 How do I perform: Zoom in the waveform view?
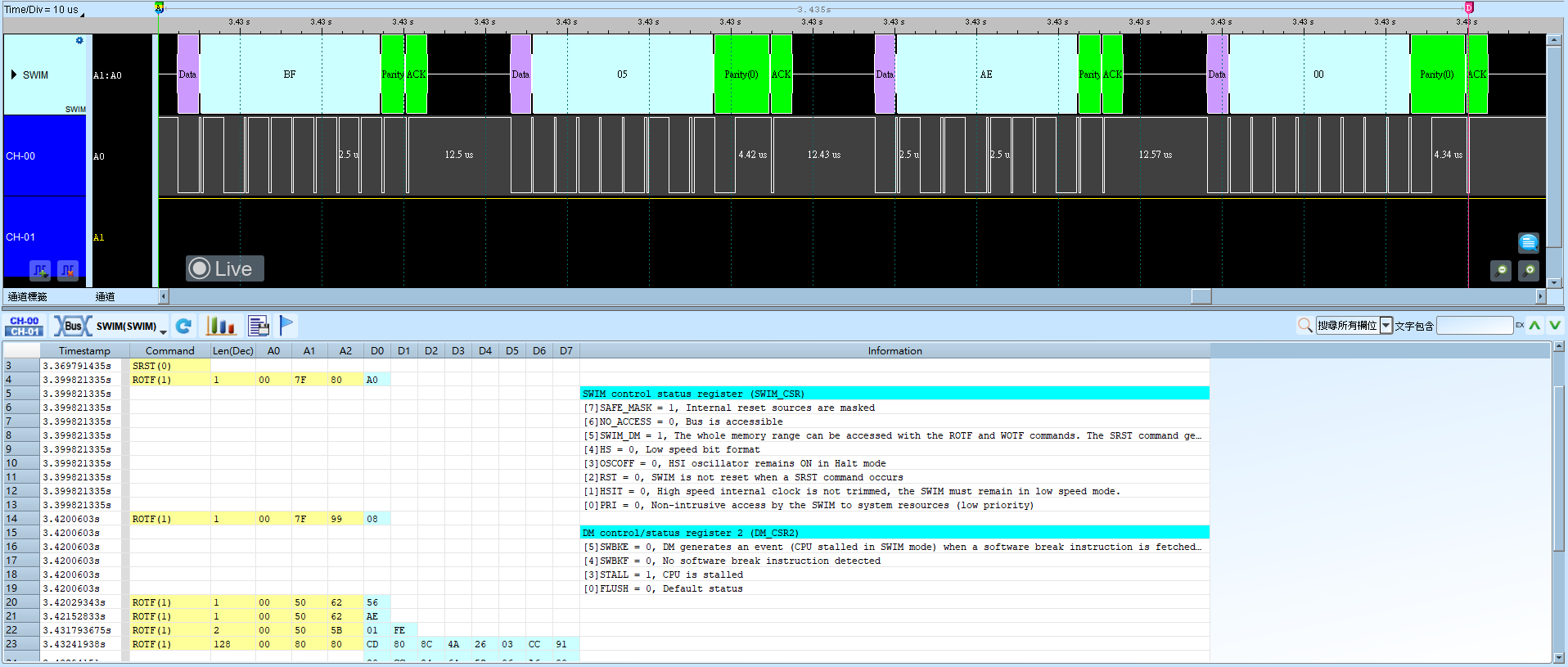click(x=1529, y=270)
